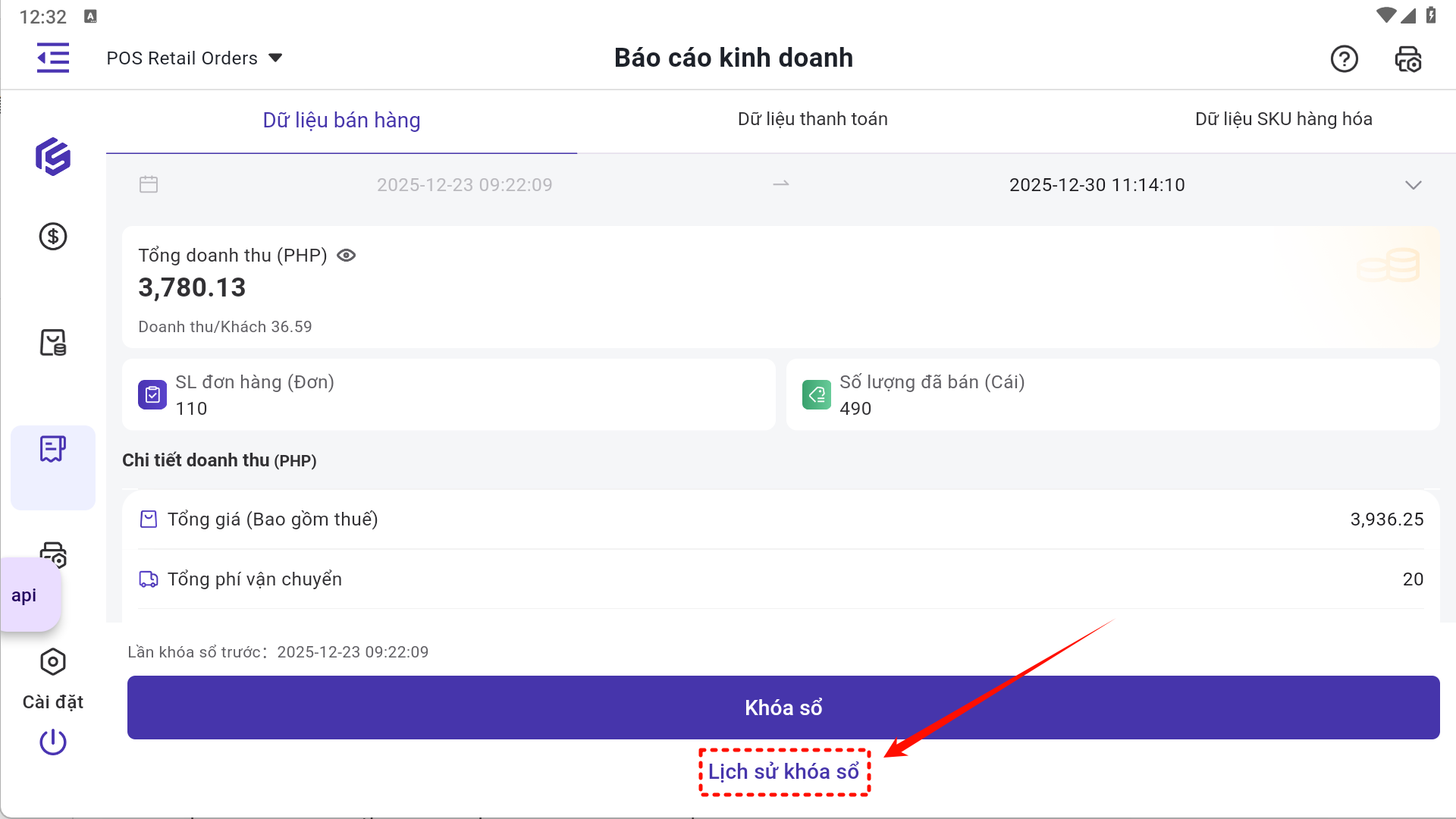1456x819 pixels.
Task: Expand the date range chevron
Action: tap(1413, 185)
